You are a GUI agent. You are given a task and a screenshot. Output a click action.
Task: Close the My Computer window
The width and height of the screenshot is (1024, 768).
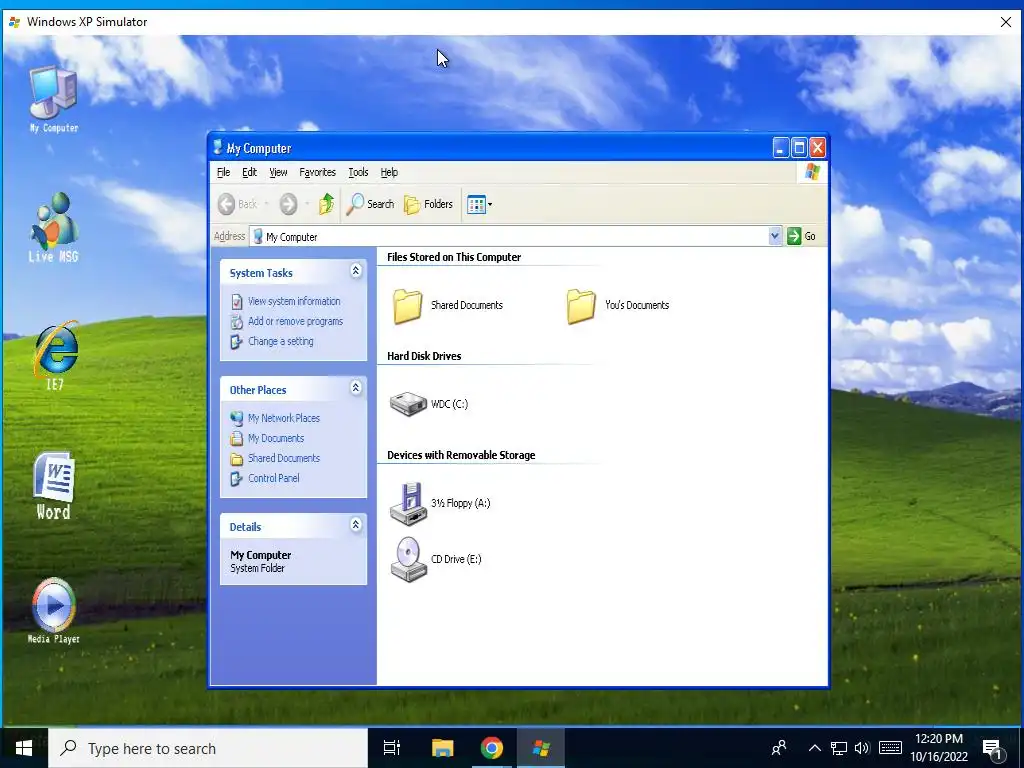click(818, 148)
